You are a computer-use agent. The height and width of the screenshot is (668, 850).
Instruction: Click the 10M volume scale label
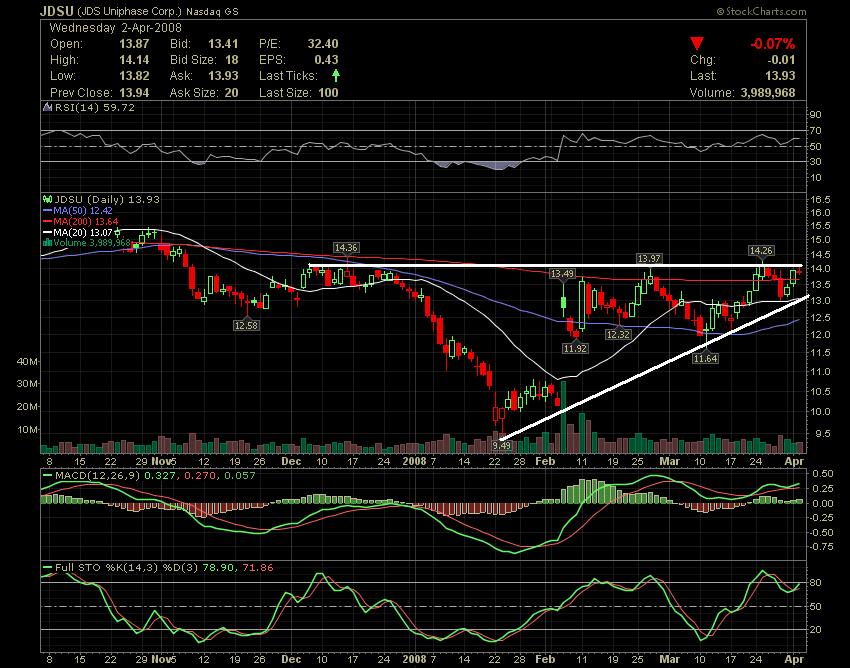tap(27, 430)
